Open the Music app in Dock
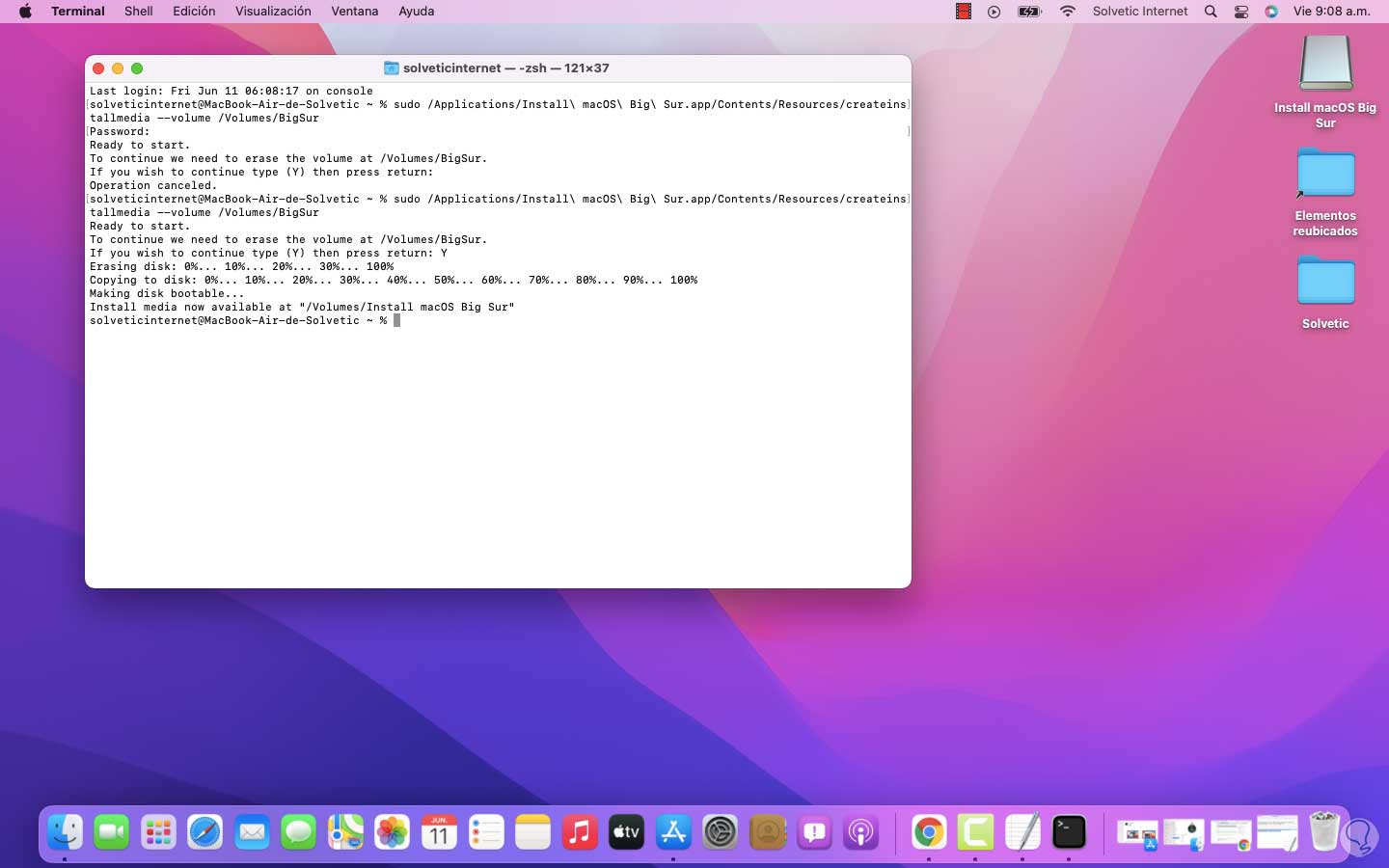 point(580,831)
